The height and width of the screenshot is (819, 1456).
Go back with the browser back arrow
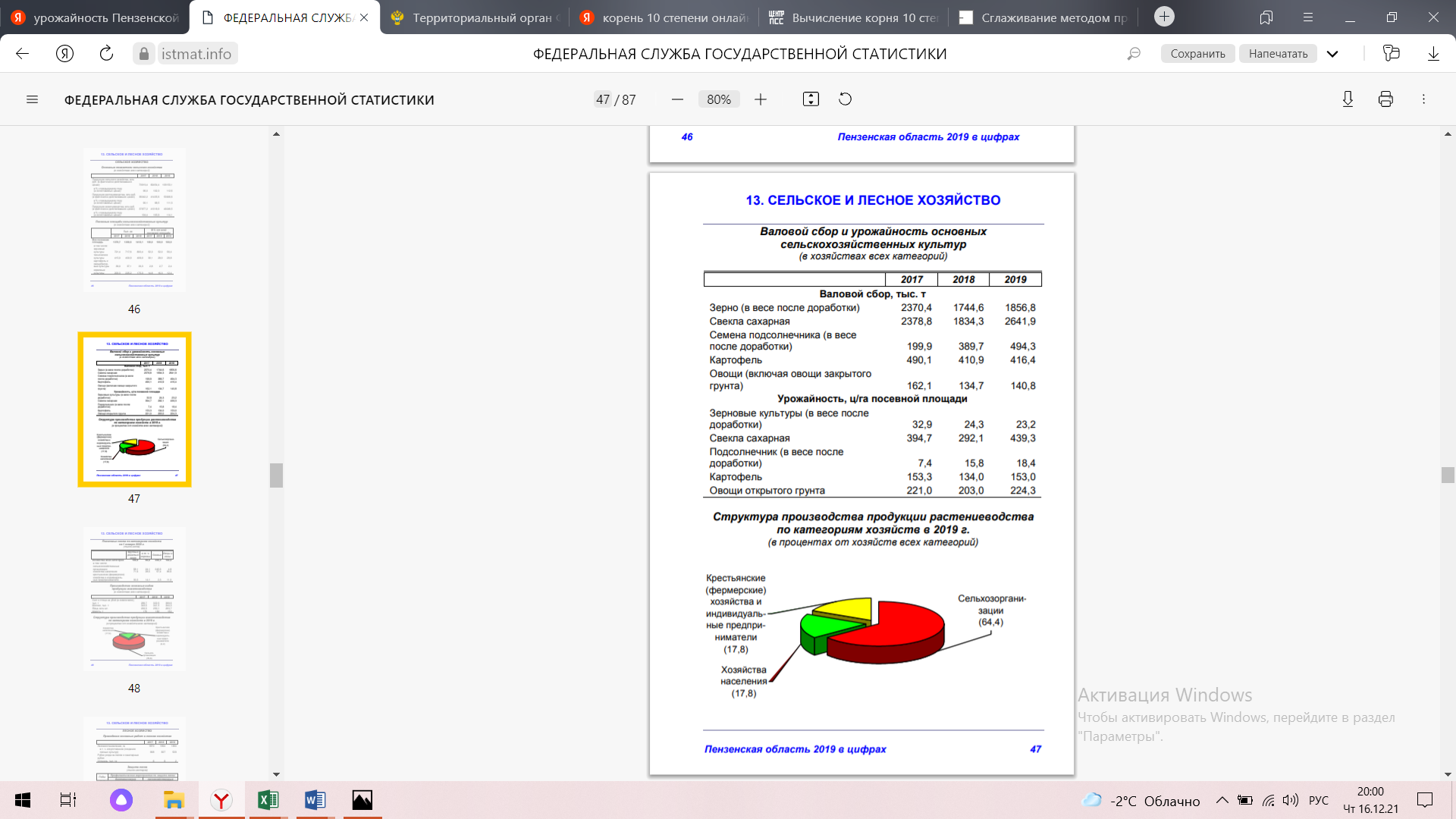coord(22,54)
